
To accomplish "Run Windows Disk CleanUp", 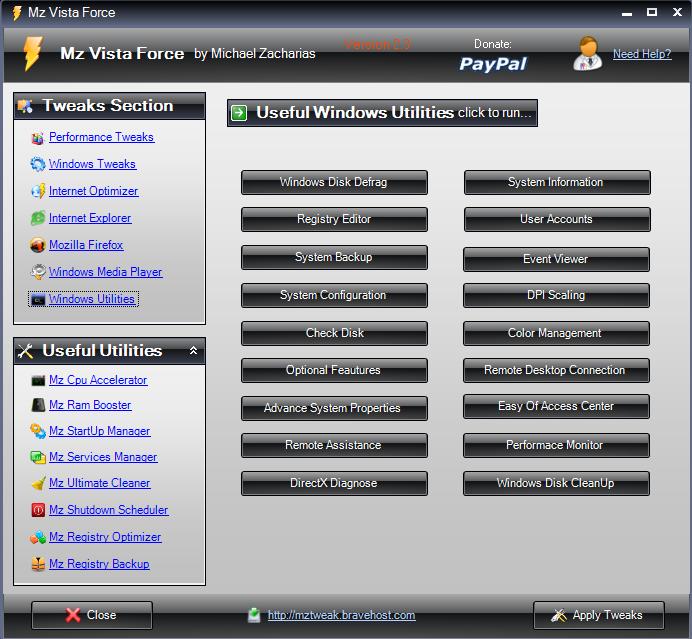I will pos(556,483).
